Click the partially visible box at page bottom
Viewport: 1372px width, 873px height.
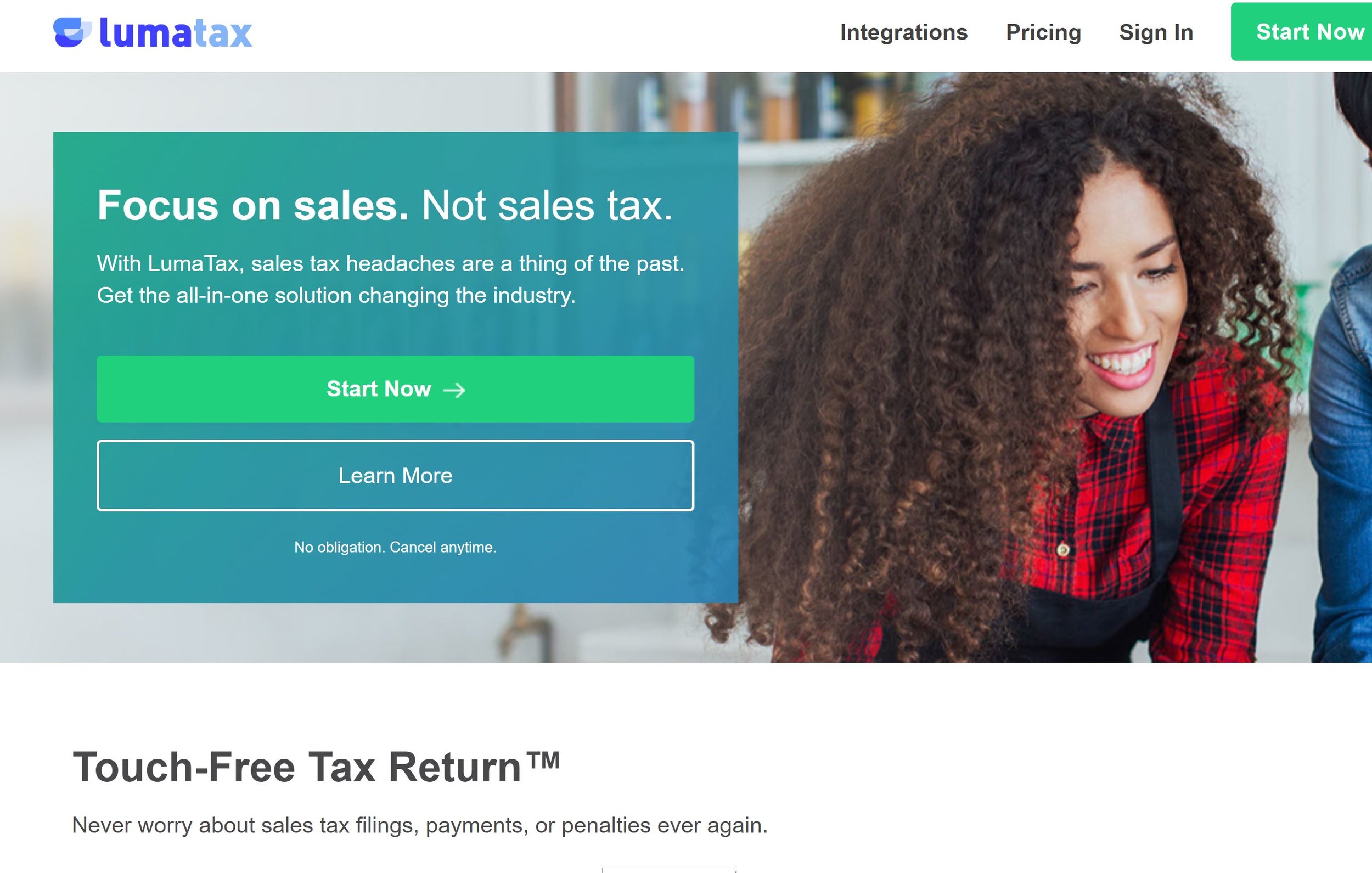coord(669,870)
